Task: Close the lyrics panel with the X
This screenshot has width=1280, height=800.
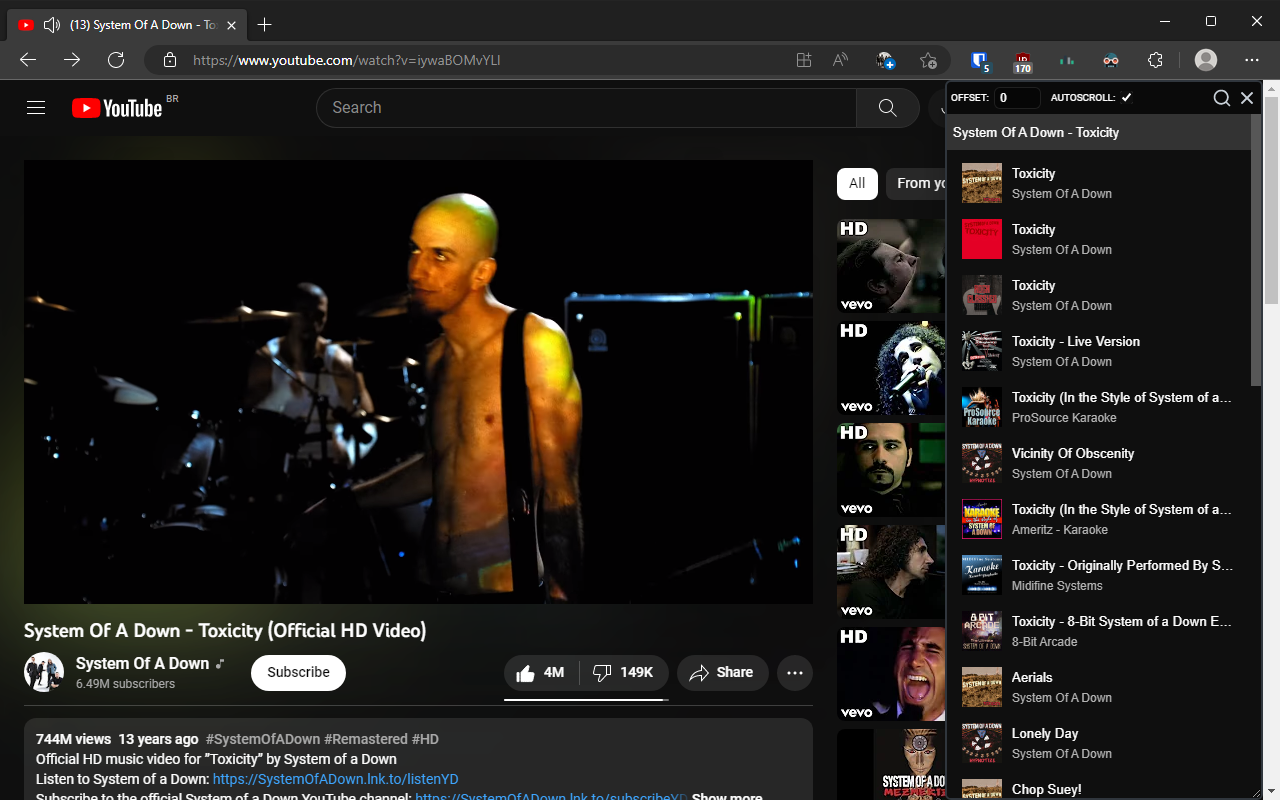Action: point(1247,98)
